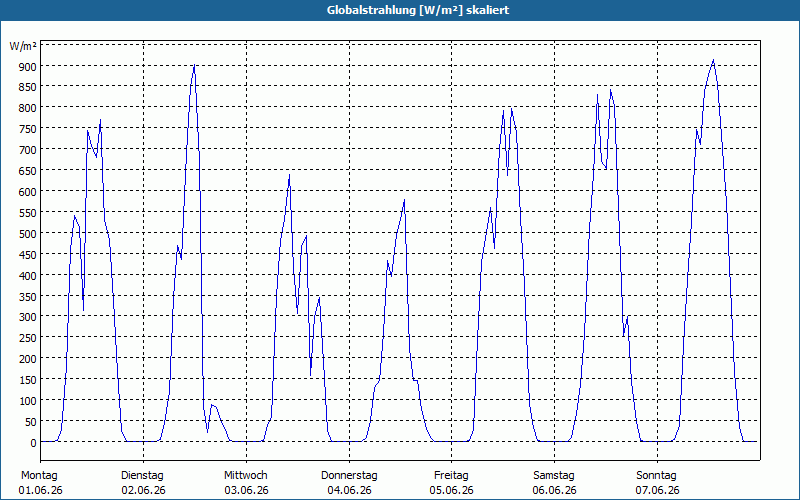Select the '900' y-axis value
This screenshot has width=800, height=500.
[28, 66]
